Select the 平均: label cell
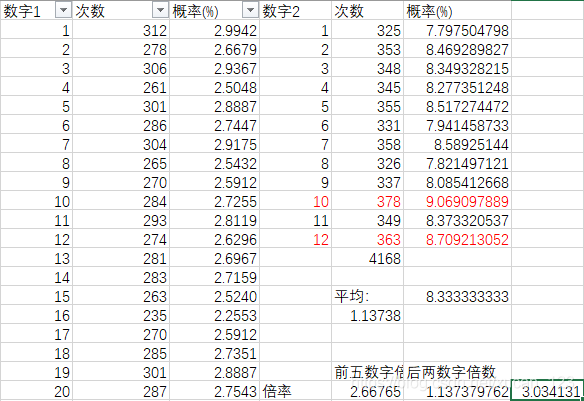Screen dimensions: 584x401 (367, 296)
